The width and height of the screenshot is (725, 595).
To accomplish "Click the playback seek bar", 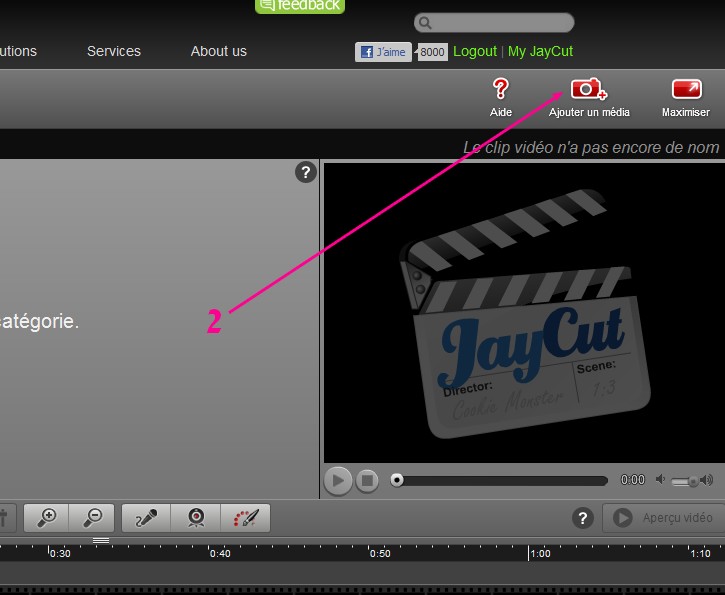I will 499,481.
